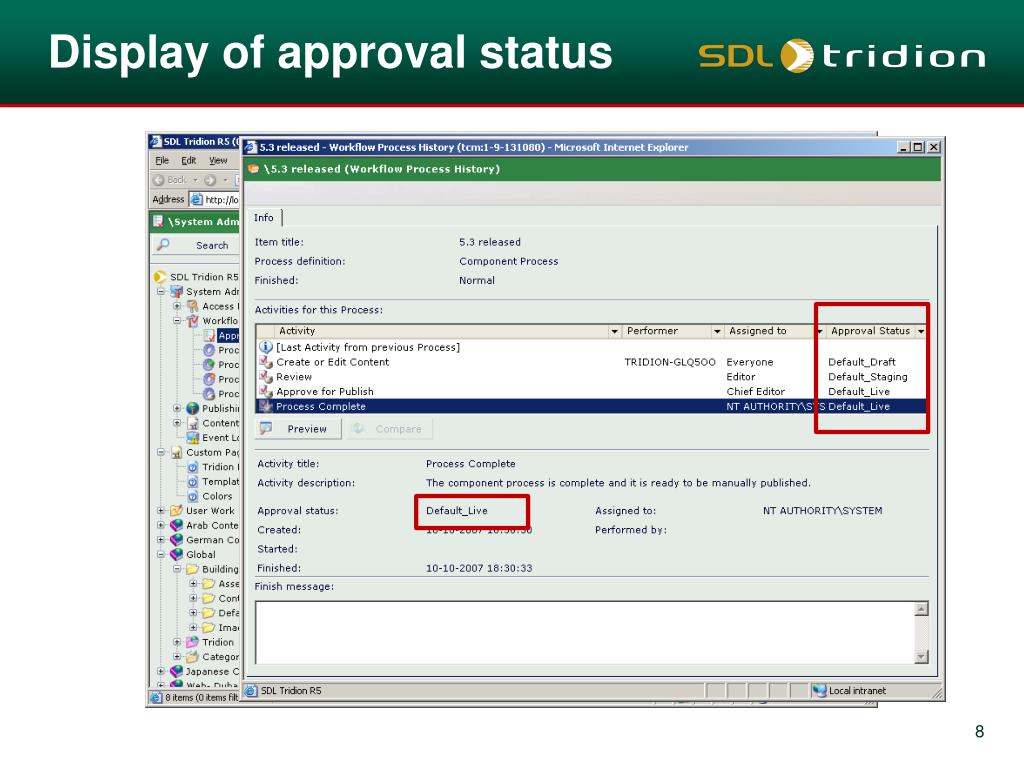Expand the Arab Content publication node
Image resolution: width=1024 pixels, height=768 pixels.
click(x=161, y=525)
